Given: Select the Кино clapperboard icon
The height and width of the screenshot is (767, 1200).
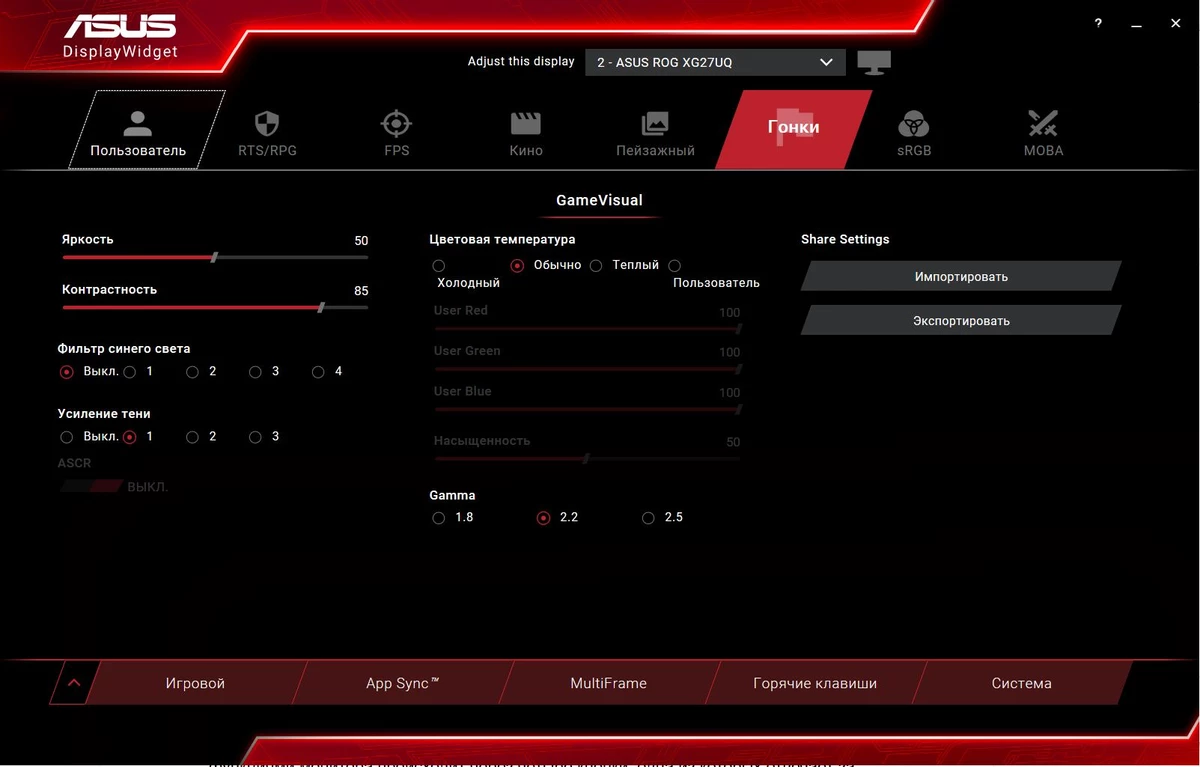Looking at the screenshot, I should coord(526,124).
